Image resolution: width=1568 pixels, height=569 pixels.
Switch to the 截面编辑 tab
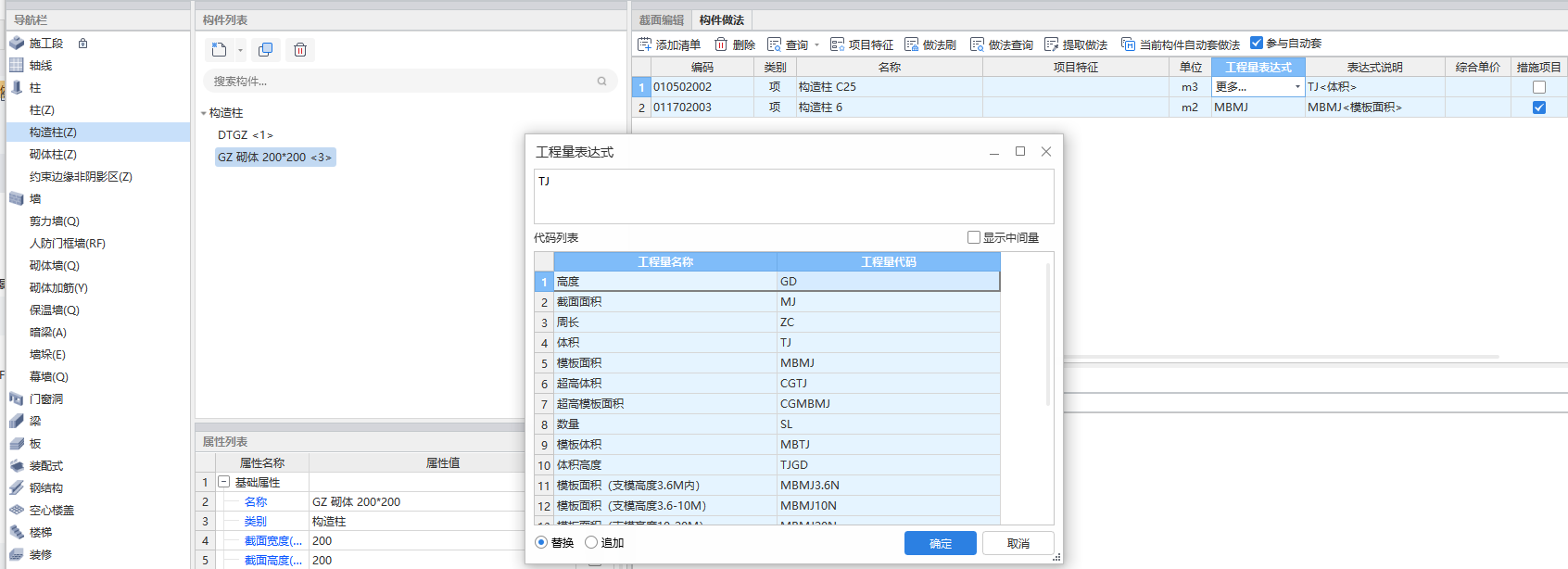[x=661, y=19]
